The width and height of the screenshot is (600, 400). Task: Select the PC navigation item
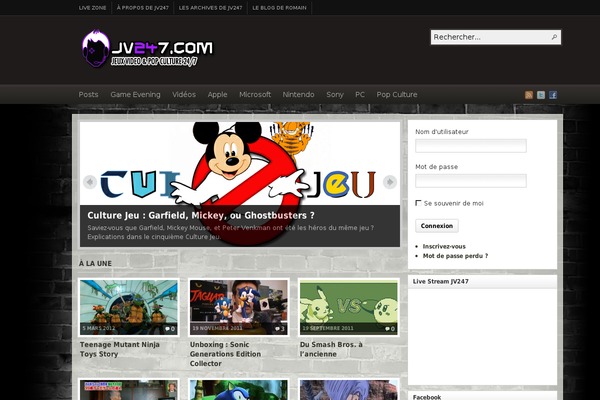click(360, 95)
